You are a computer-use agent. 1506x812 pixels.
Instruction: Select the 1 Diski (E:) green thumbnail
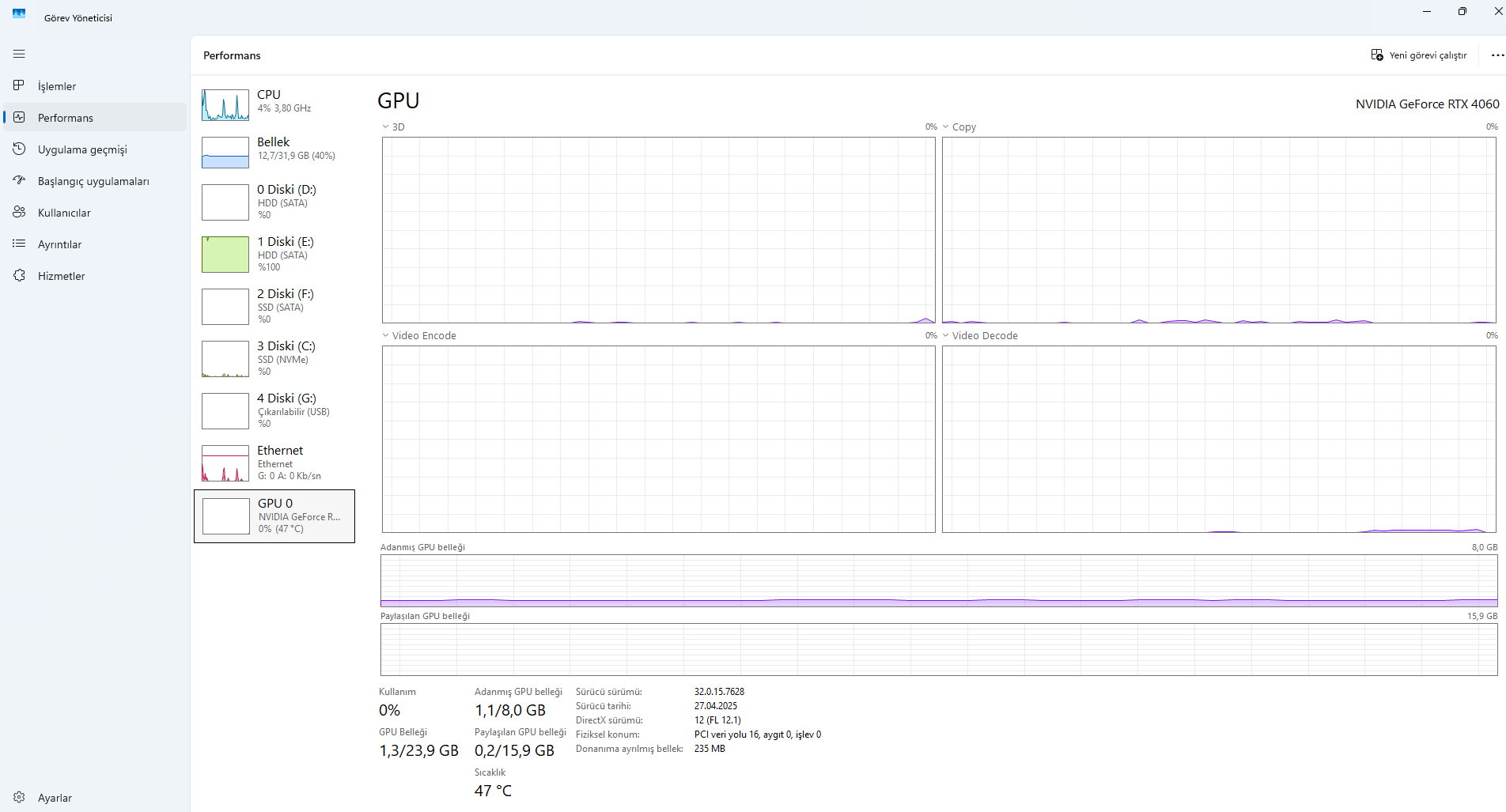[225, 255]
